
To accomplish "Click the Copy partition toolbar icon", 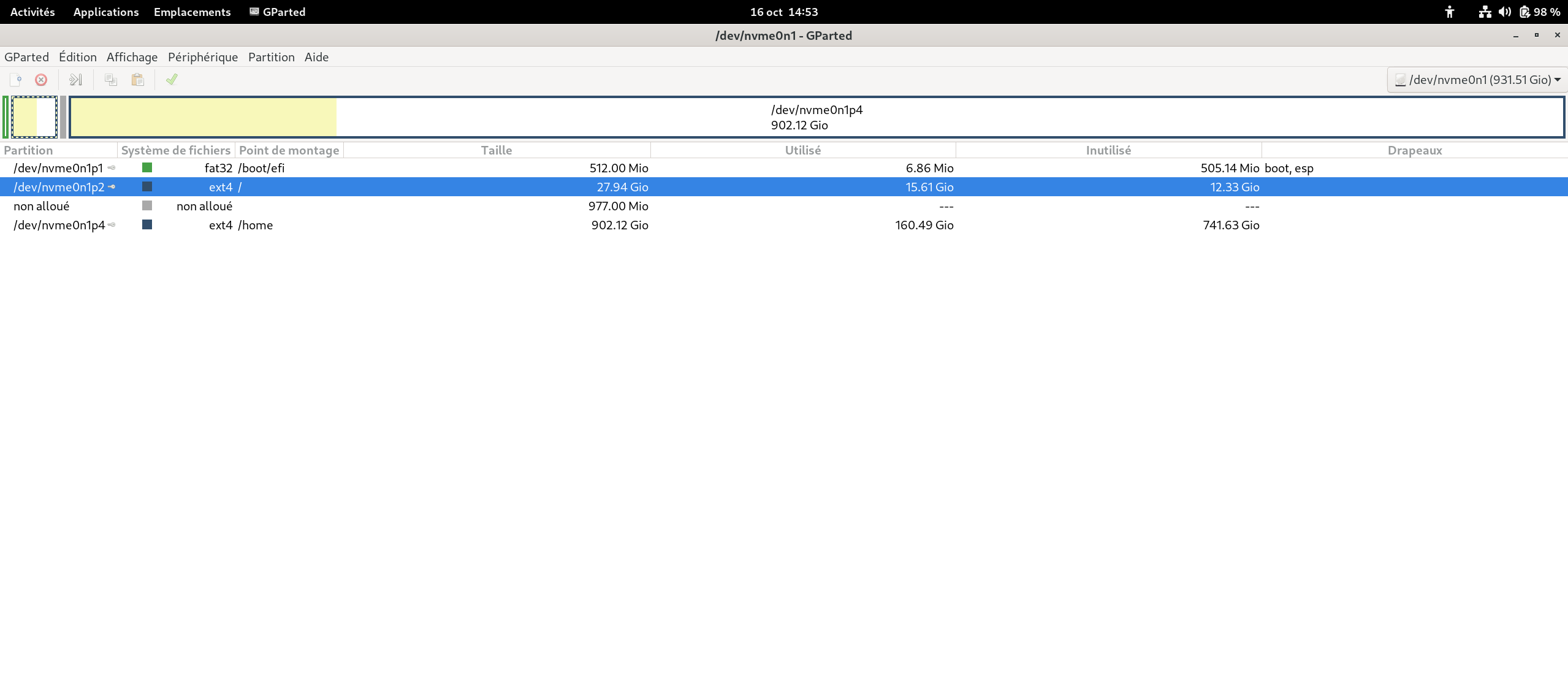I will click(x=111, y=80).
